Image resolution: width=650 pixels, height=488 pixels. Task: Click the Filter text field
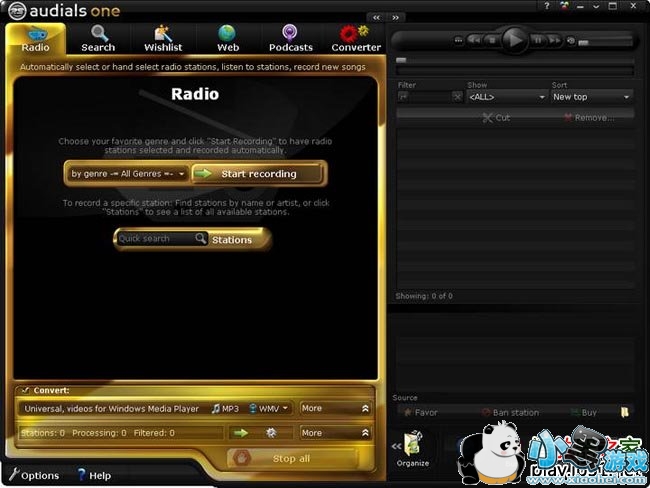click(x=429, y=97)
